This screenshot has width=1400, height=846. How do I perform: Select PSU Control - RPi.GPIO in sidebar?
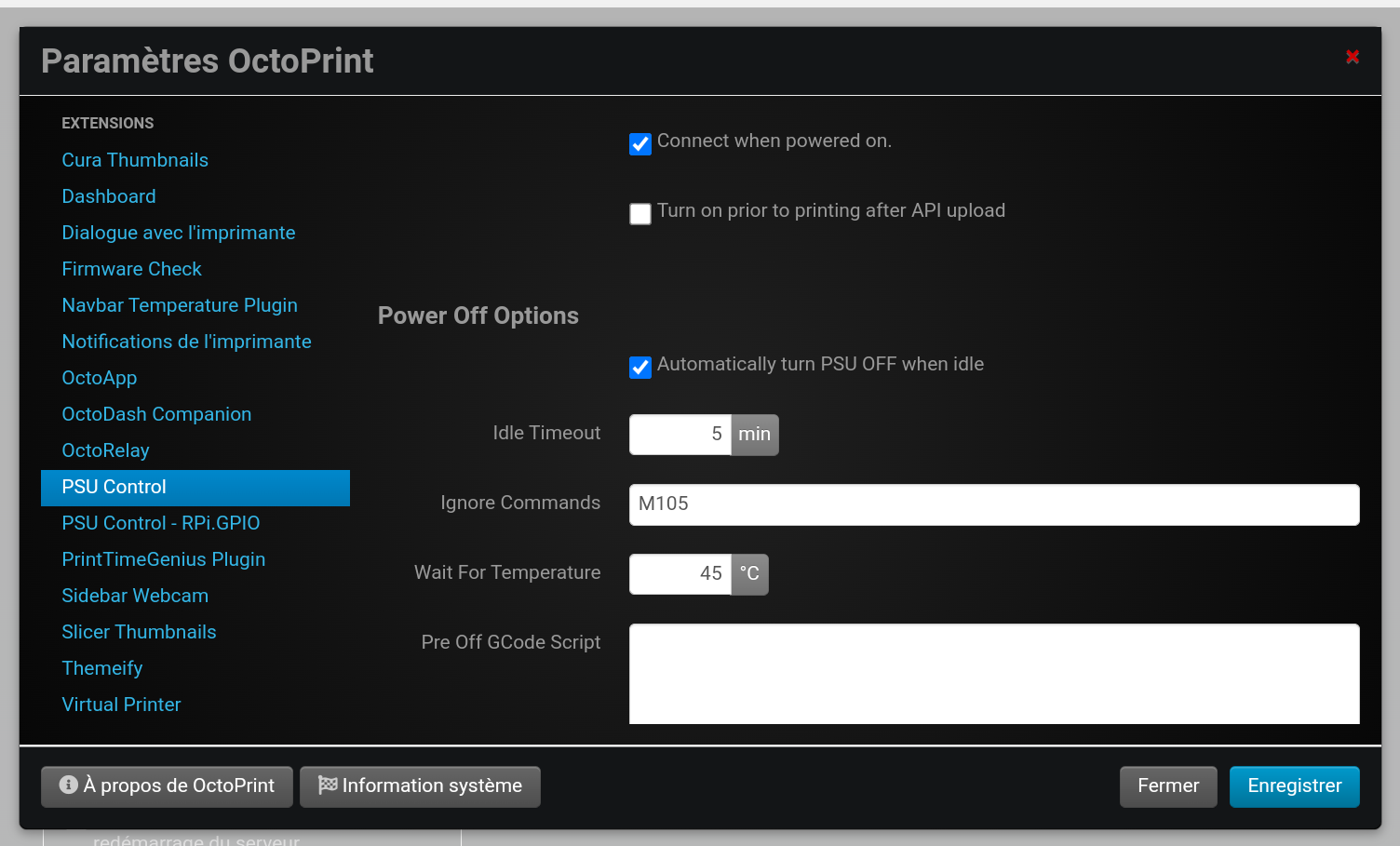pyautogui.click(x=160, y=523)
